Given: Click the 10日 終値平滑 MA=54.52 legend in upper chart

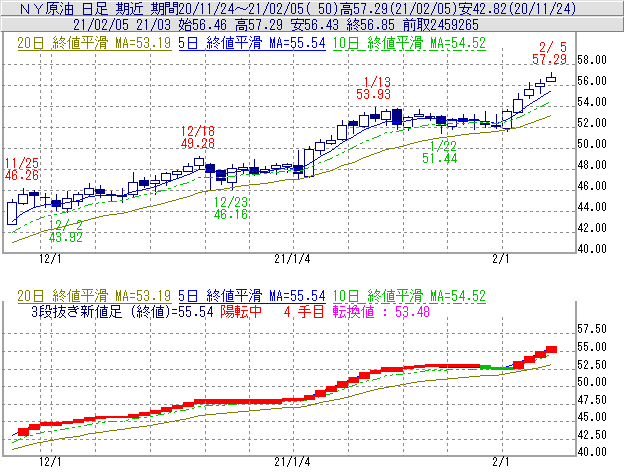Looking at the screenshot, I should [x=409, y=43].
